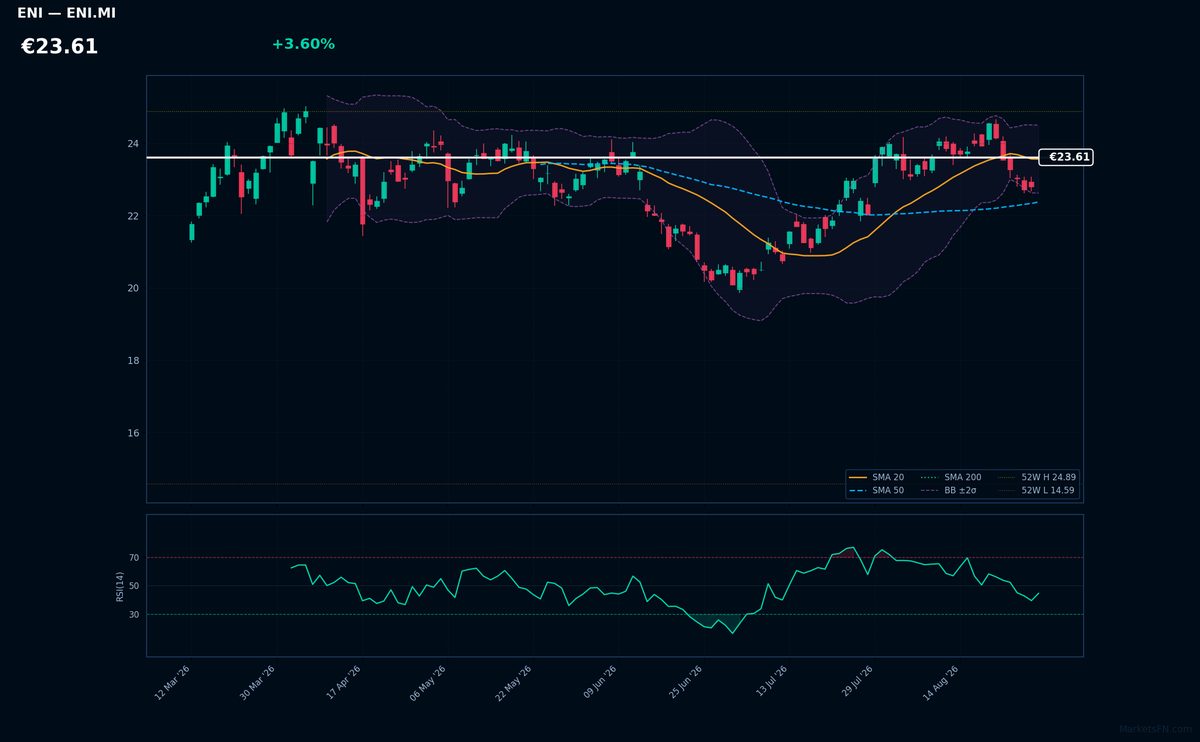Click the 17 Apr '26 date label
Image resolution: width=1200 pixels, height=742 pixels.
342,682
